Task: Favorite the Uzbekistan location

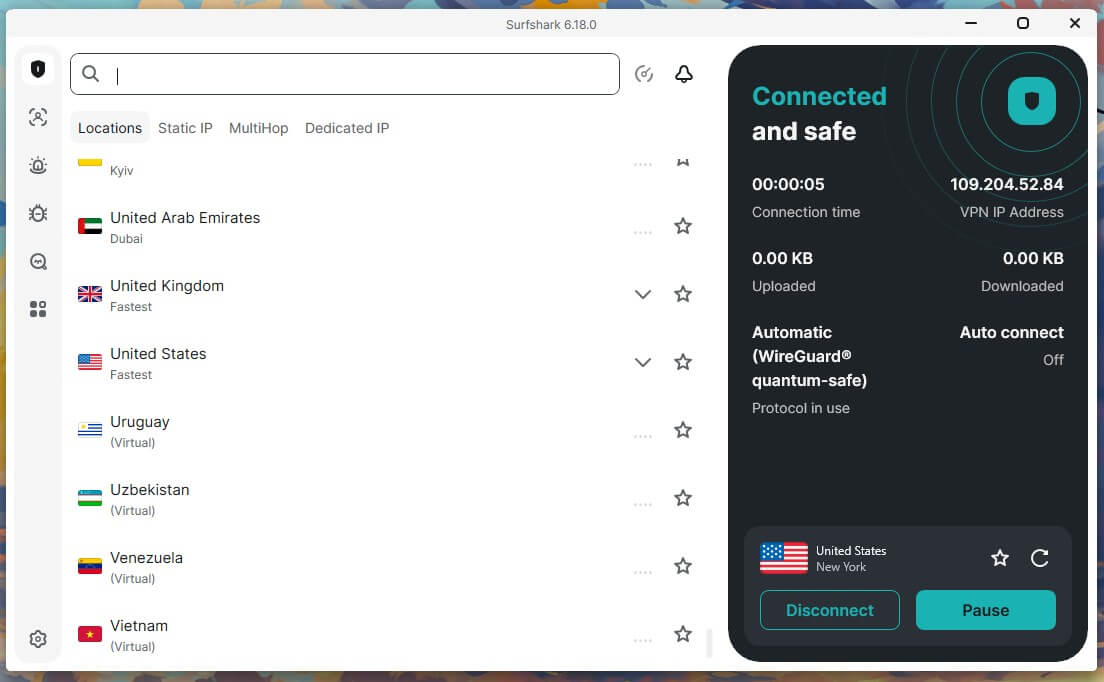Action: (x=683, y=498)
